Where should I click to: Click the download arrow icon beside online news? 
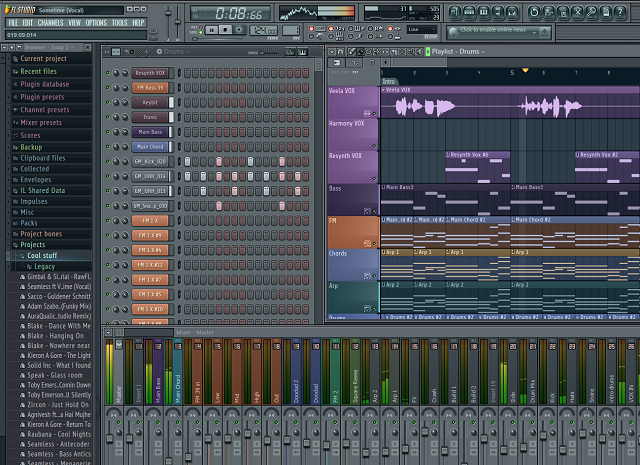pos(544,32)
